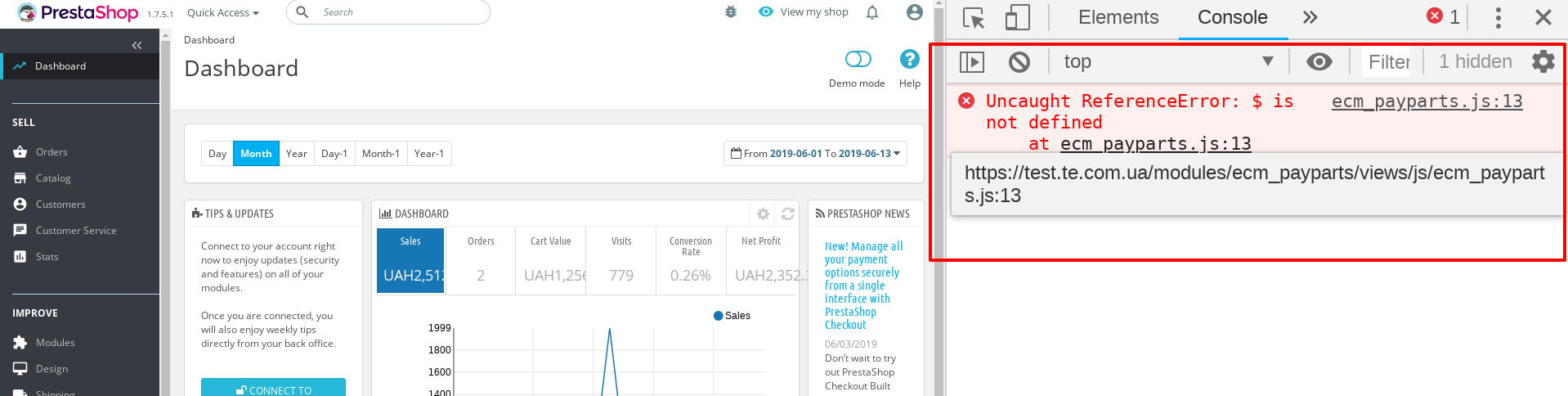Open the date range picker dropdown

(x=815, y=154)
